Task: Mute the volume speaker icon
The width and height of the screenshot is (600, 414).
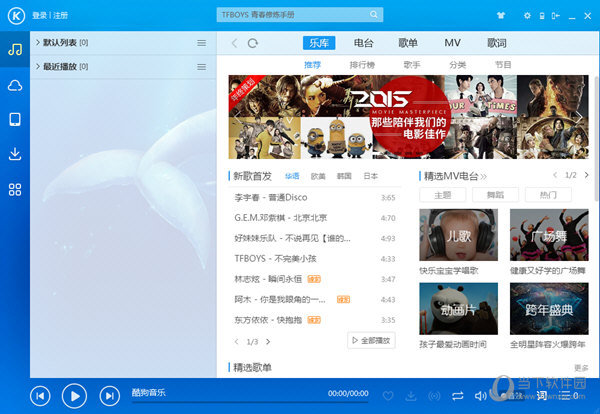Action: (x=481, y=396)
